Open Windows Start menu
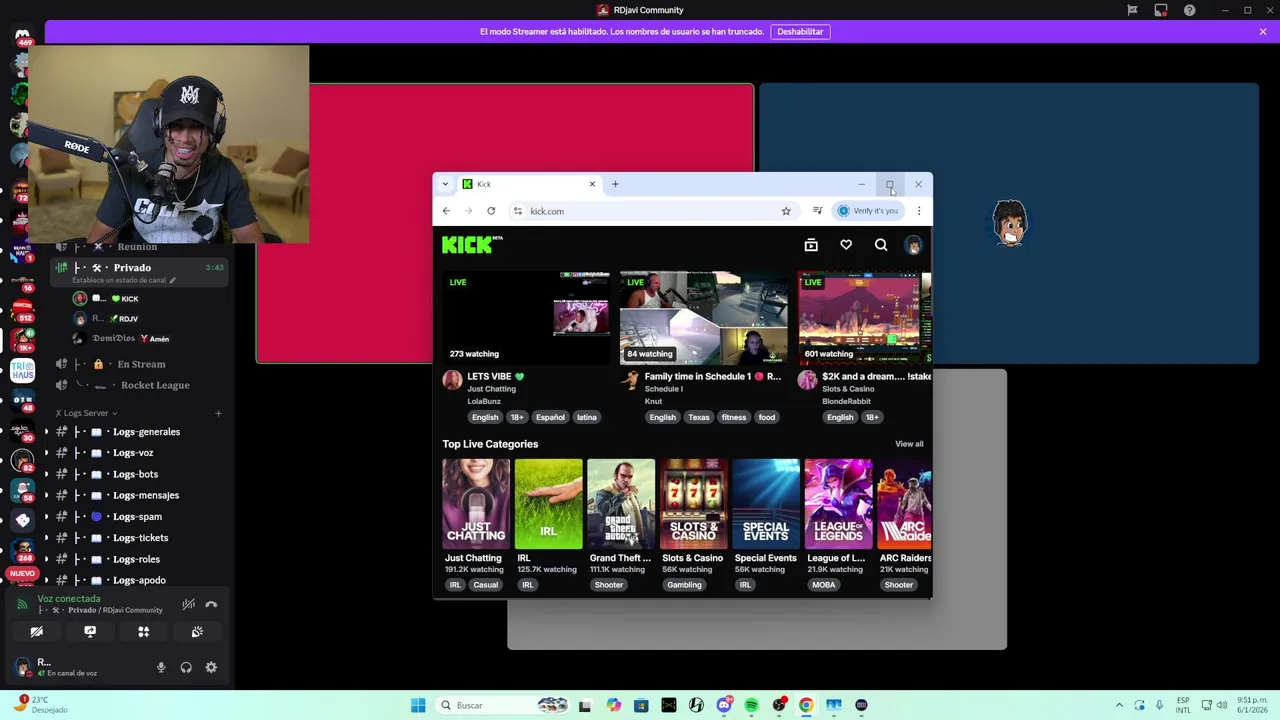This screenshot has width=1280, height=720. [418, 705]
